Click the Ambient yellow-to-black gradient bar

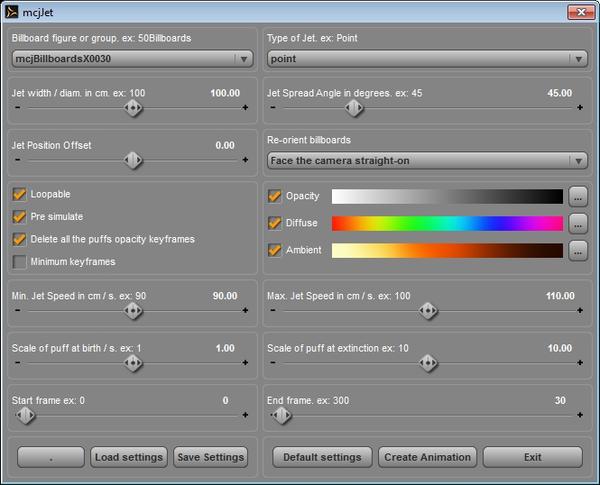[447, 250]
